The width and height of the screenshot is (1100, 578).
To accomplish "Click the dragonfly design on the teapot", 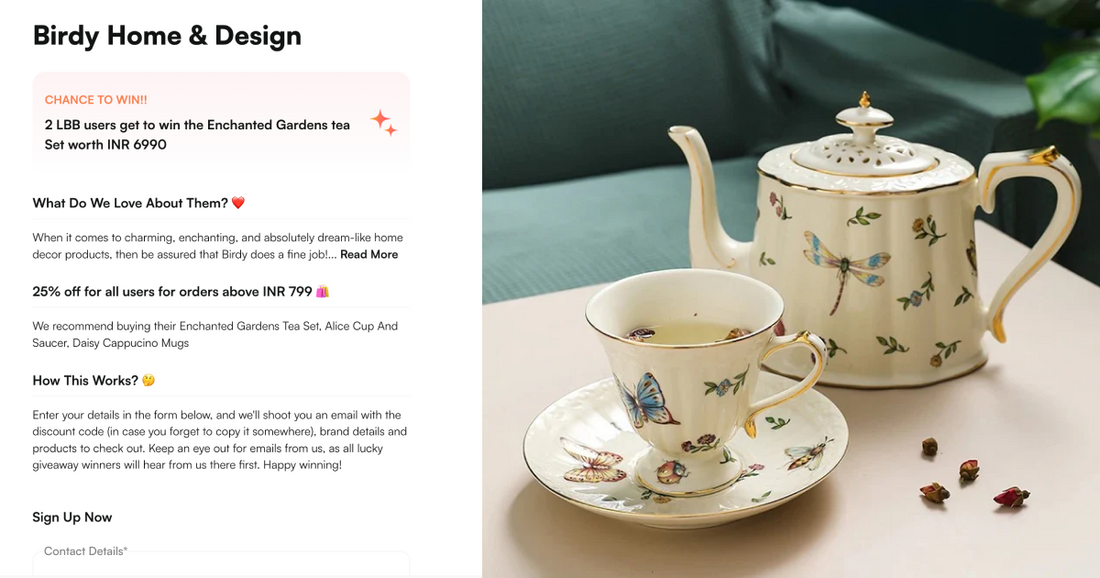I will [x=845, y=270].
